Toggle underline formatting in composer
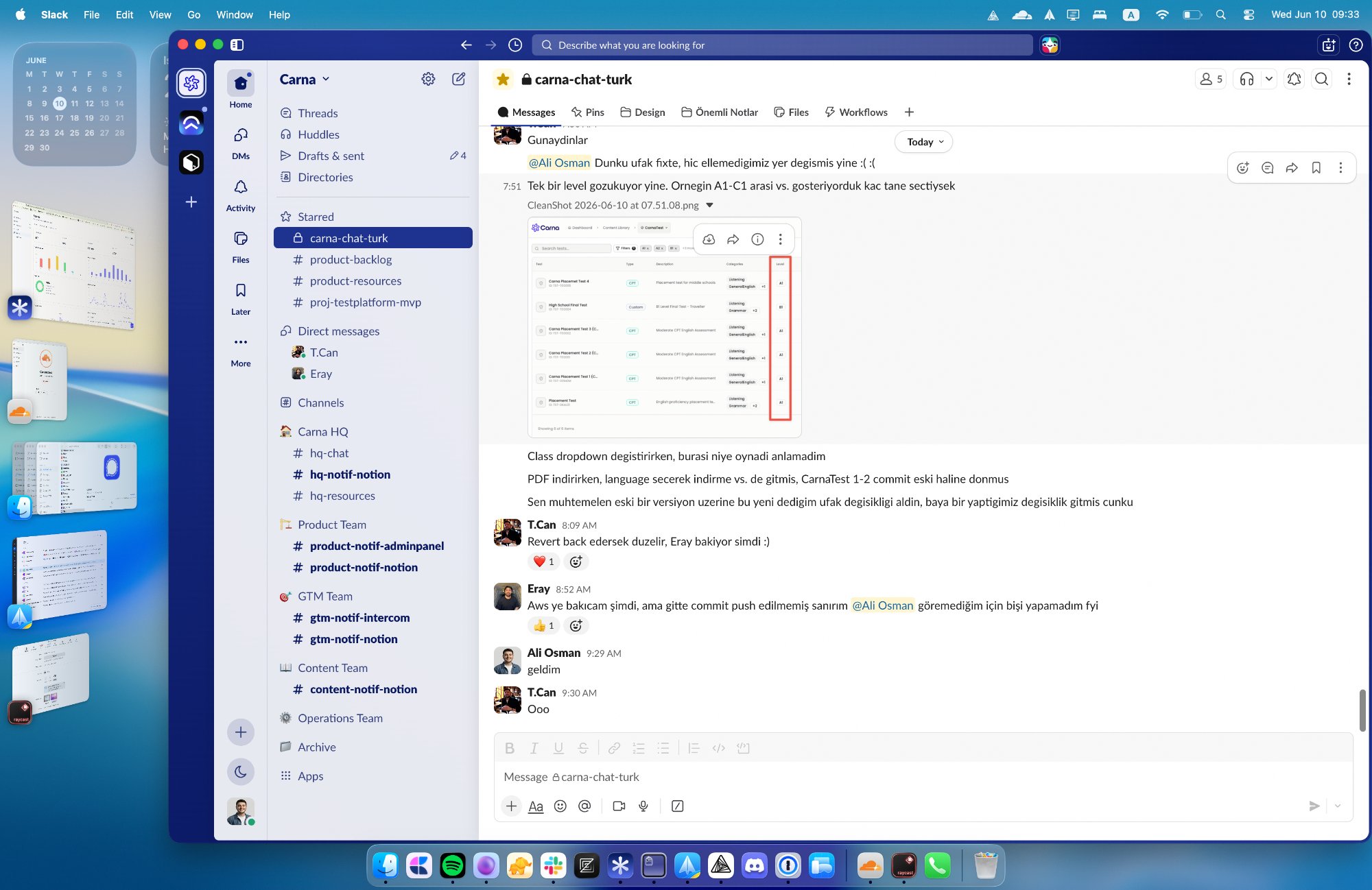This screenshot has width=1372, height=890. pyautogui.click(x=558, y=748)
